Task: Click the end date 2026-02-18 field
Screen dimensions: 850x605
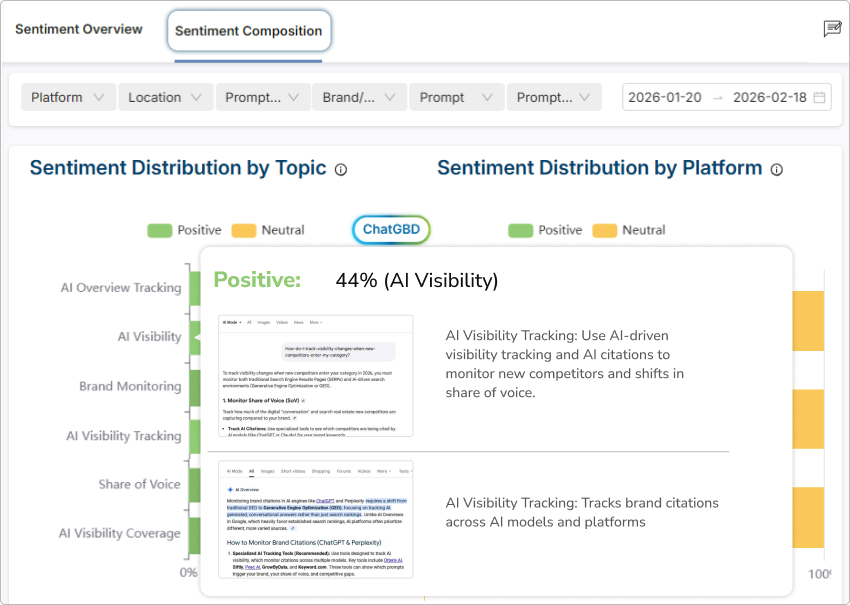Action: (769, 97)
